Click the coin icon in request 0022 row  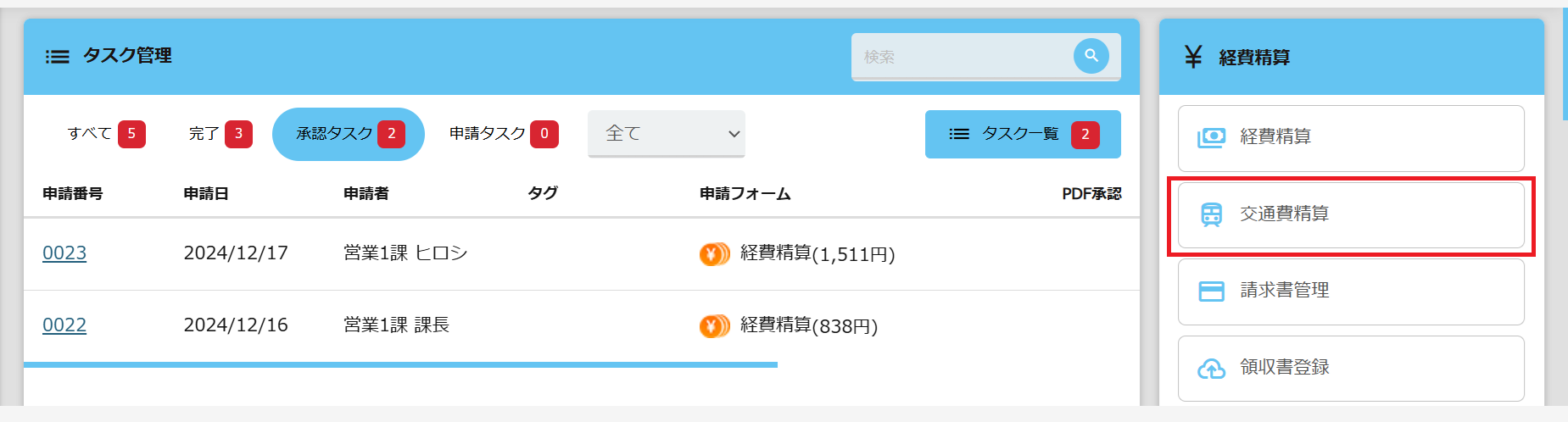pos(714,325)
